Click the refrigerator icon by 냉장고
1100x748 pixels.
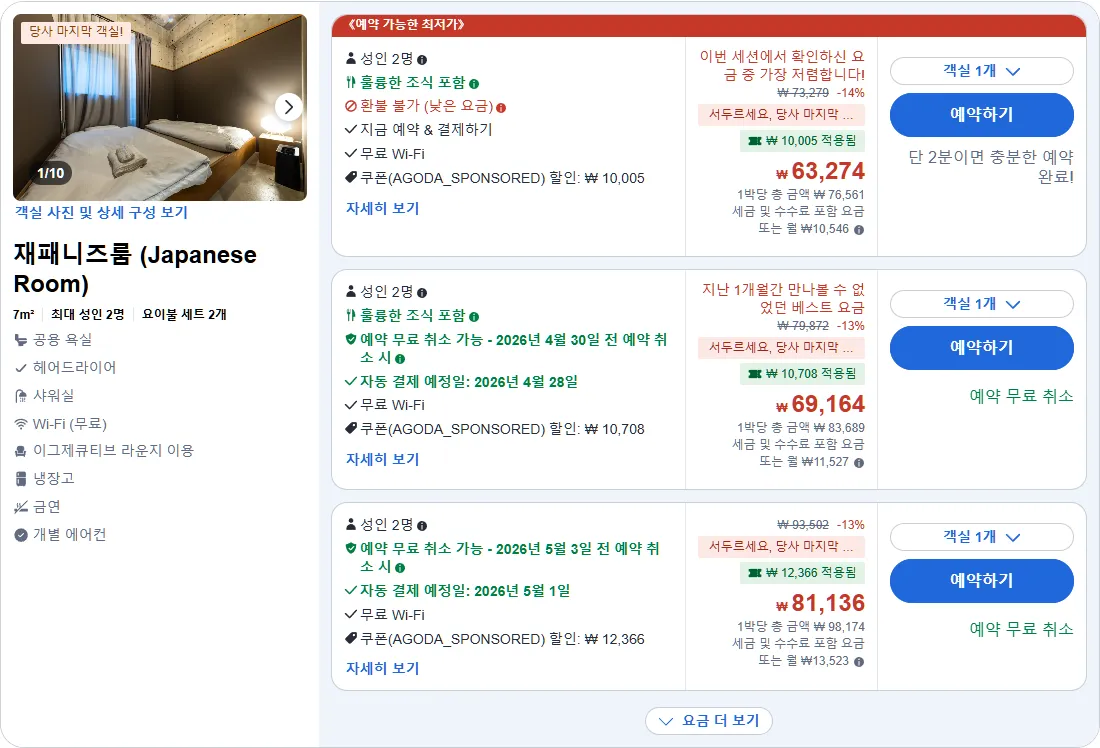coord(21,479)
